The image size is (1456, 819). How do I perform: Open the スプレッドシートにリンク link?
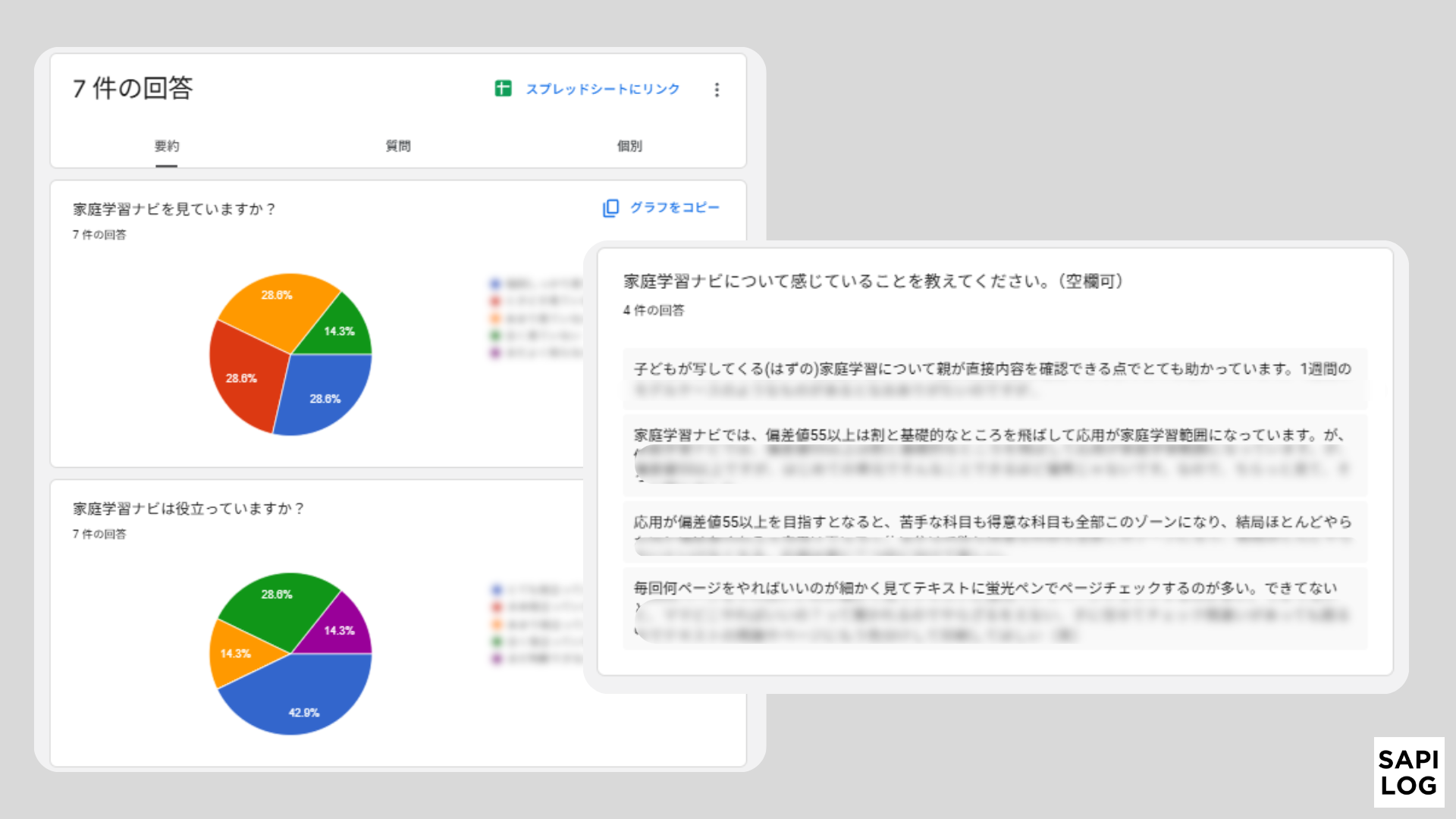point(603,89)
